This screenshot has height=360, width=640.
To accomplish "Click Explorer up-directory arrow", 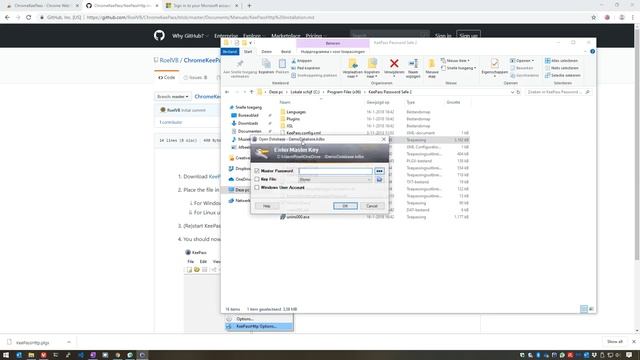I will pyautogui.click(x=251, y=92).
